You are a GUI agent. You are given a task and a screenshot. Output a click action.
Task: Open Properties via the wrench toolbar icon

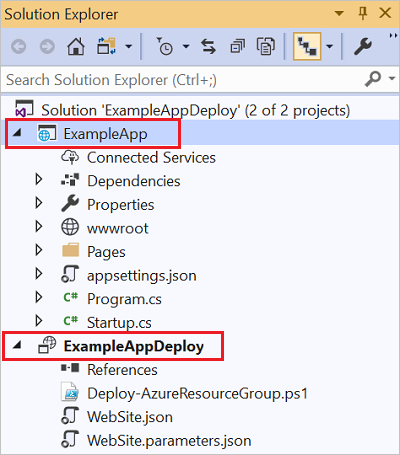[x=363, y=46]
